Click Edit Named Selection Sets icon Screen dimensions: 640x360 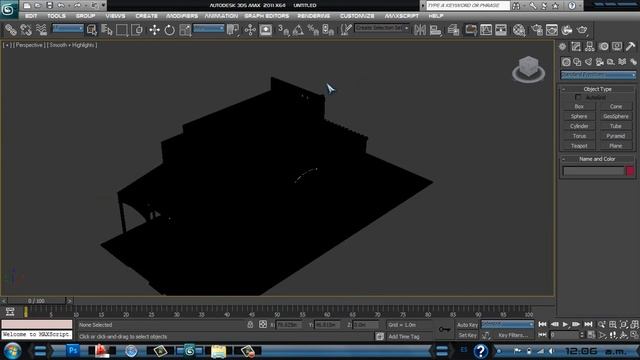click(x=346, y=30)
